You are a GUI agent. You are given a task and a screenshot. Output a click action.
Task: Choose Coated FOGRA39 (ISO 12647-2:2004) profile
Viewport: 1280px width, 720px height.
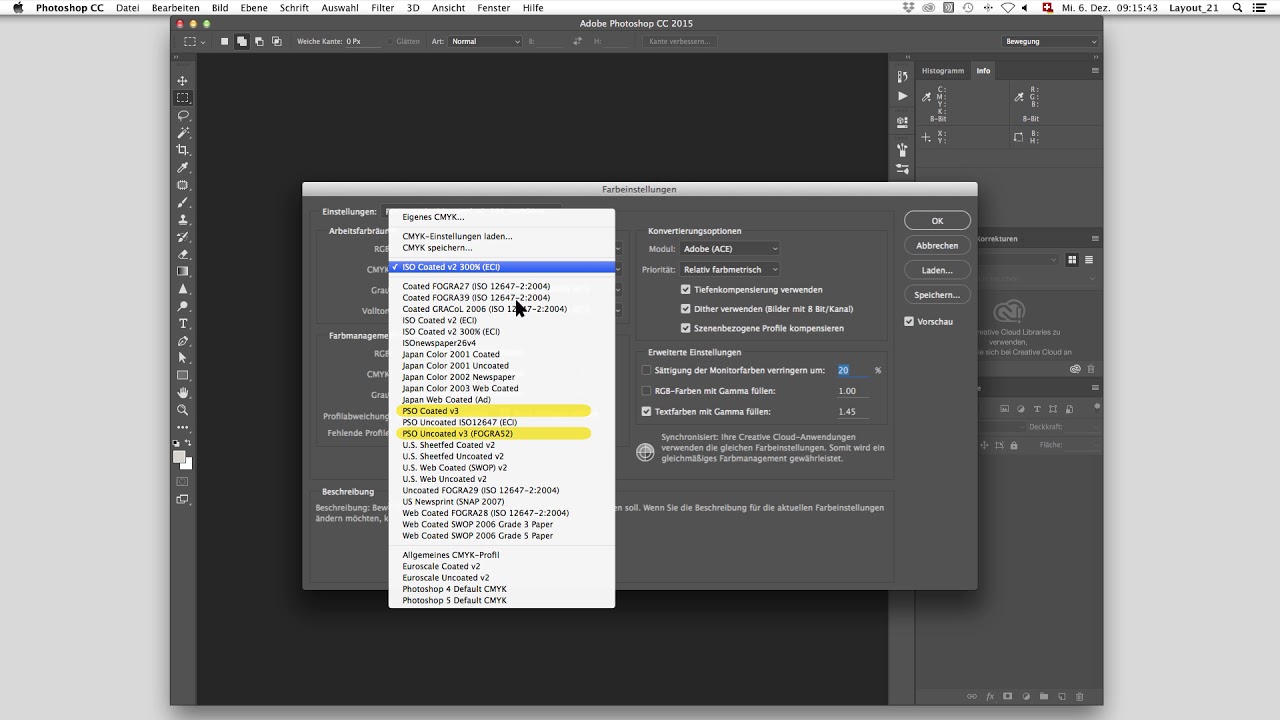[476, 298]
